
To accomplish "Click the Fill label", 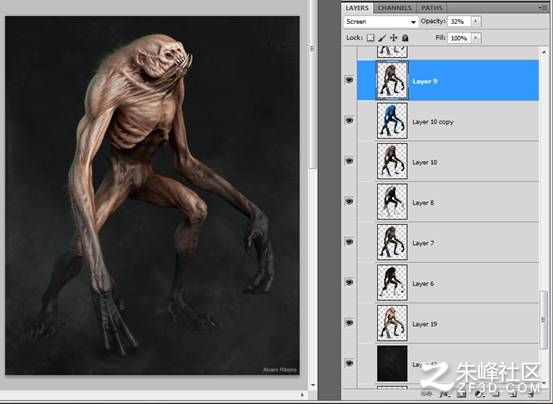I will coord(441,37).
